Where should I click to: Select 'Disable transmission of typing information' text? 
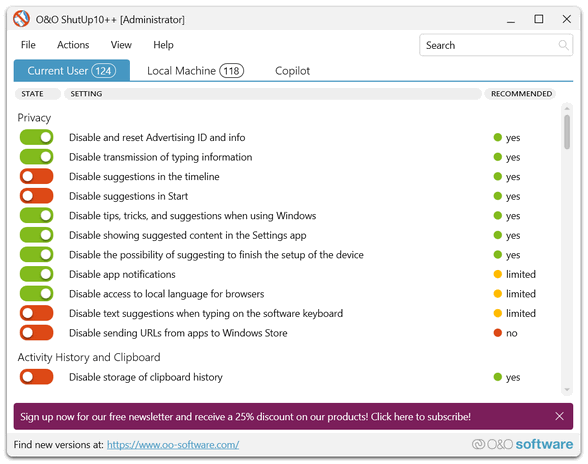(x=160, y=157)
